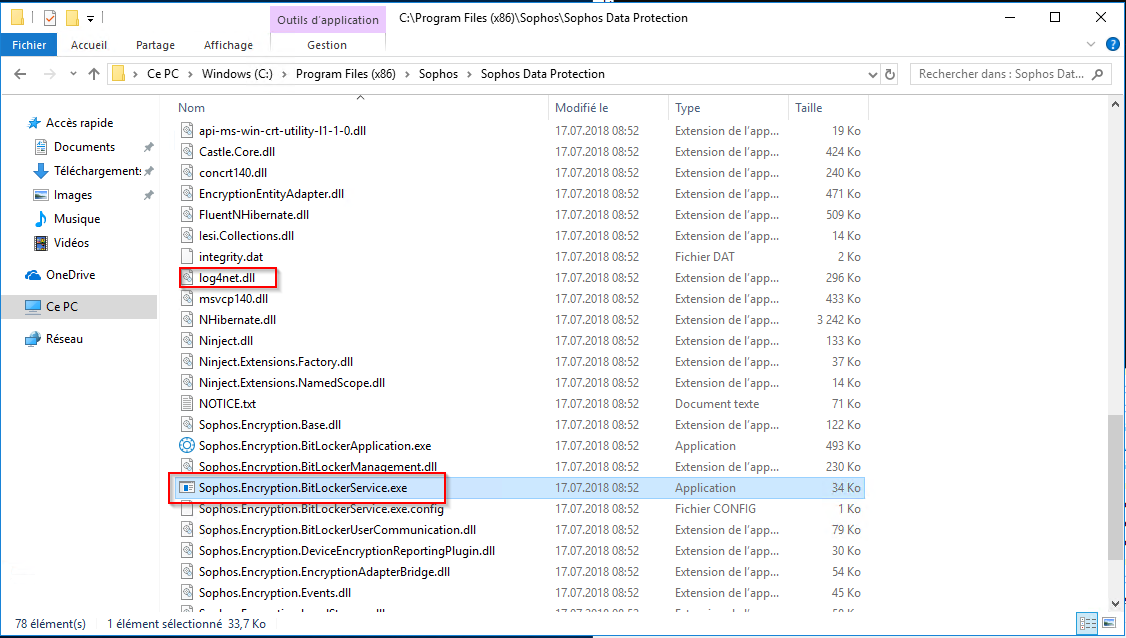Refresh the folder view
Viewport: 1126px width, 638px height.
tap(890, 74)
